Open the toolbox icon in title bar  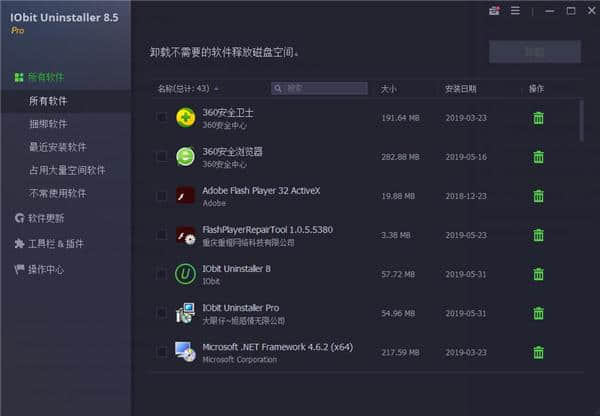click(x=494, y=11)
